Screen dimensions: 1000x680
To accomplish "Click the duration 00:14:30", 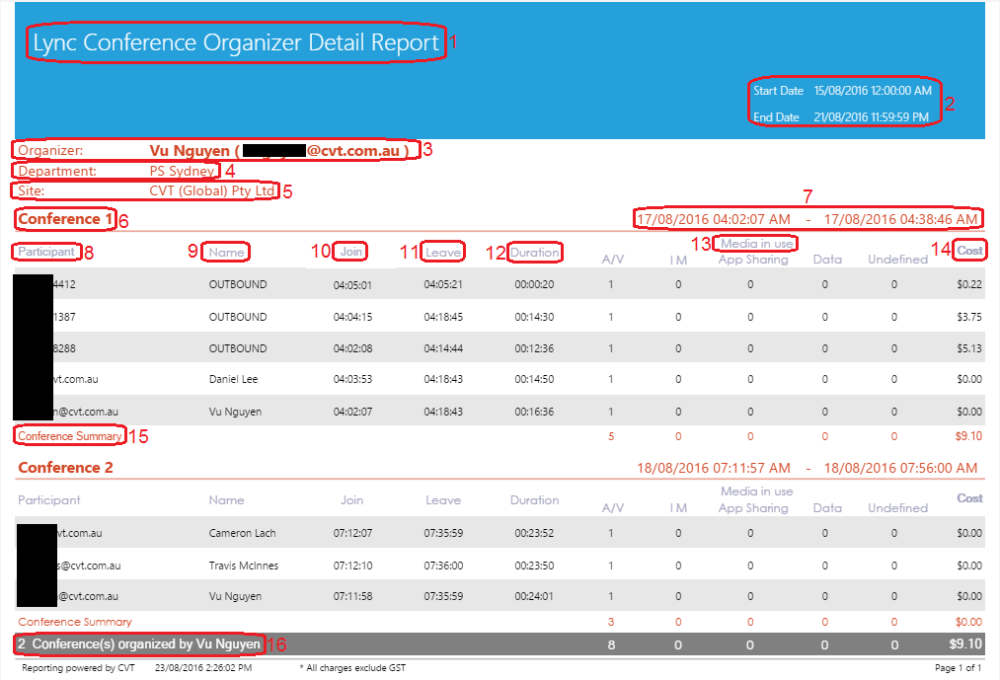I will click(534, 317).
